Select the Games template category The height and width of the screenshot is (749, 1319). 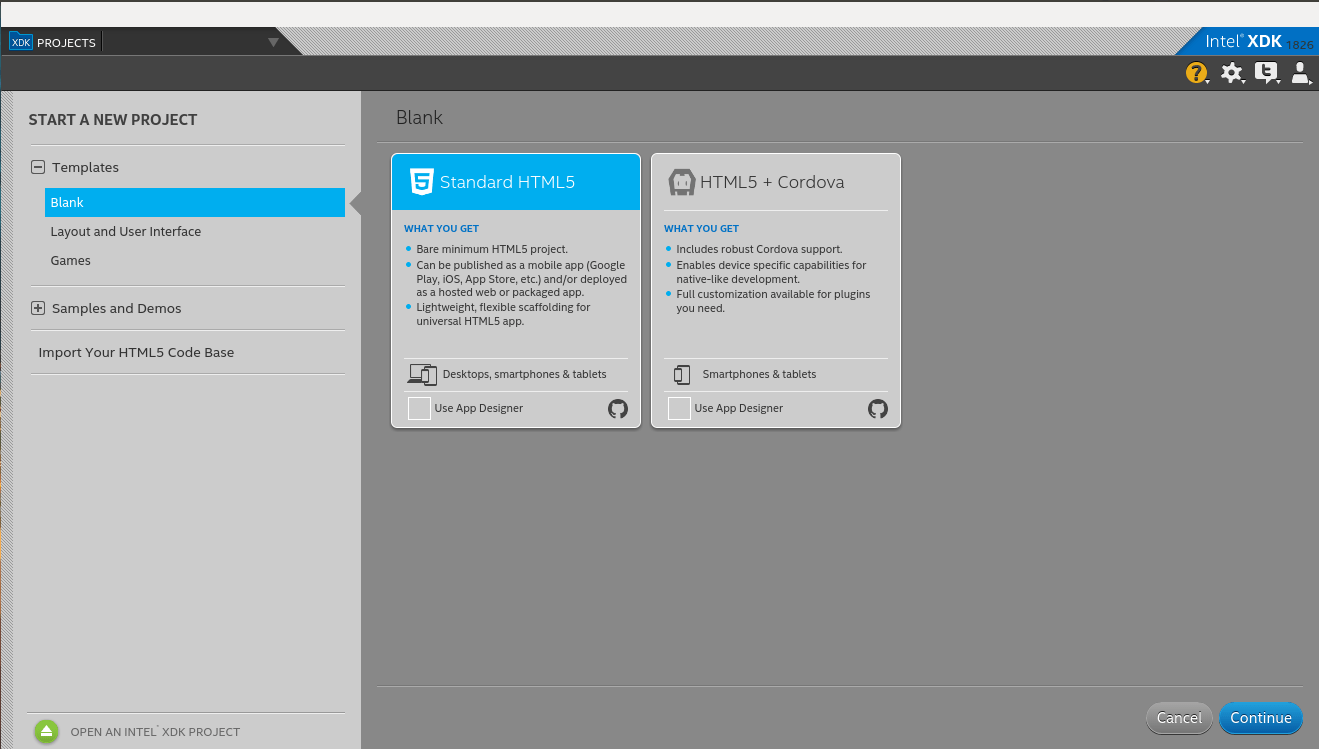pos(70,260)
